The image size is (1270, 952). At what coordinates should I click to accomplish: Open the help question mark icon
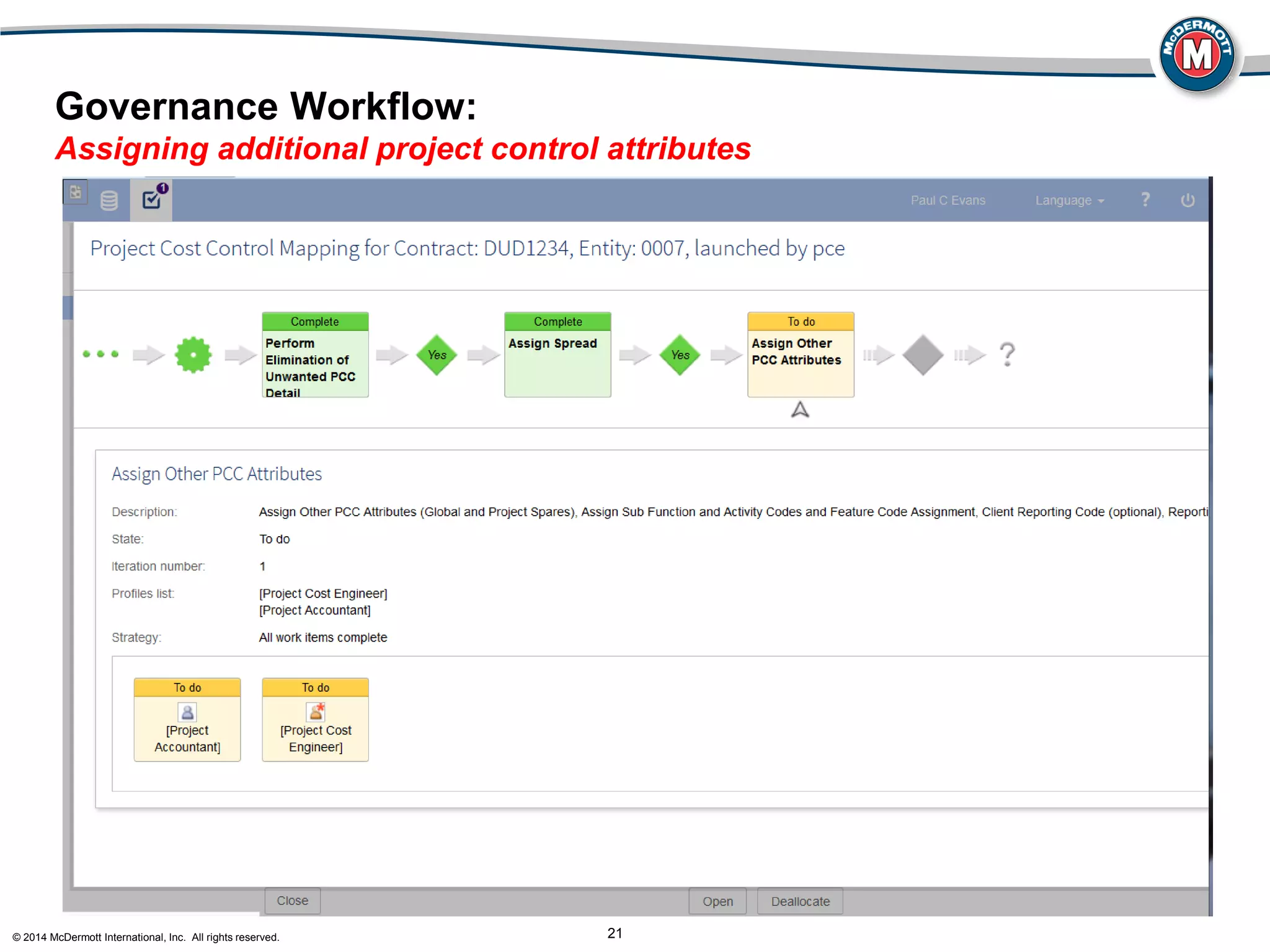[1145, 200]
